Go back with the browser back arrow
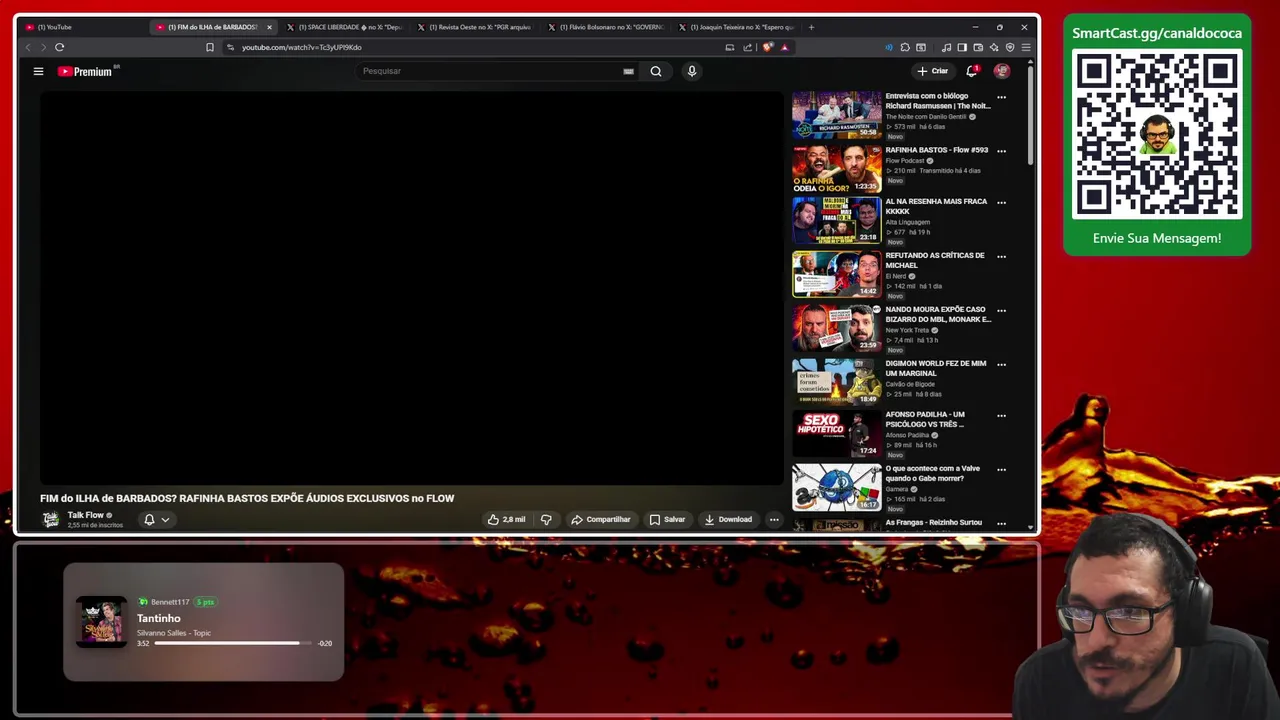 pyautogui.click(x=28, y=47)
